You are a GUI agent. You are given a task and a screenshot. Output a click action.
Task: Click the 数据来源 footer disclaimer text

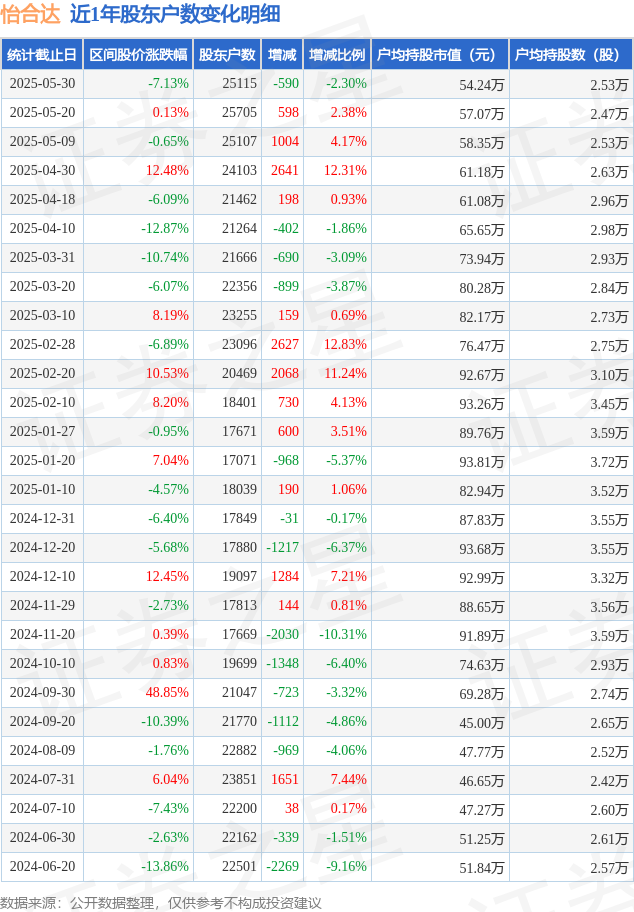[x=161, y=902]
